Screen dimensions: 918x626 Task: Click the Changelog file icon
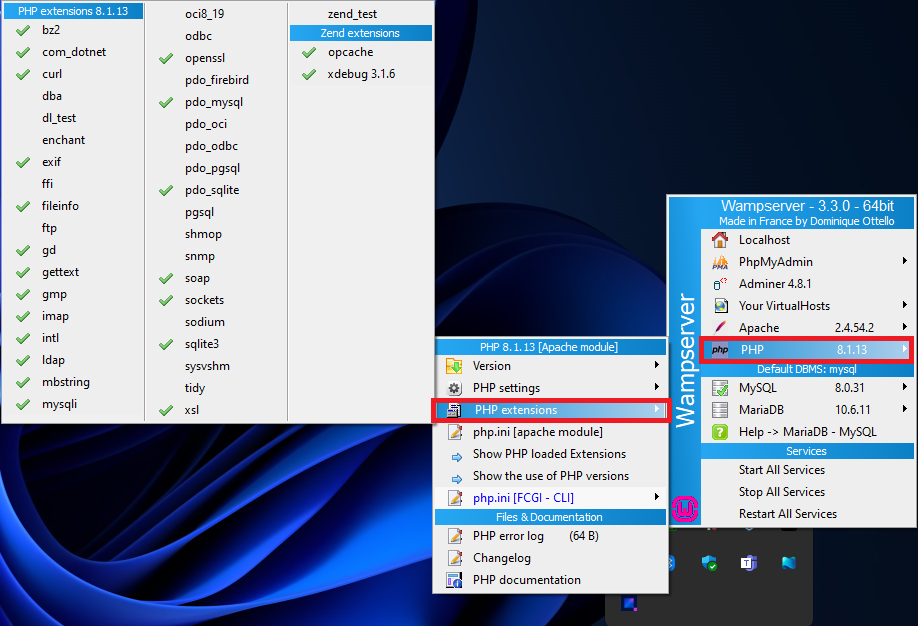454,558
